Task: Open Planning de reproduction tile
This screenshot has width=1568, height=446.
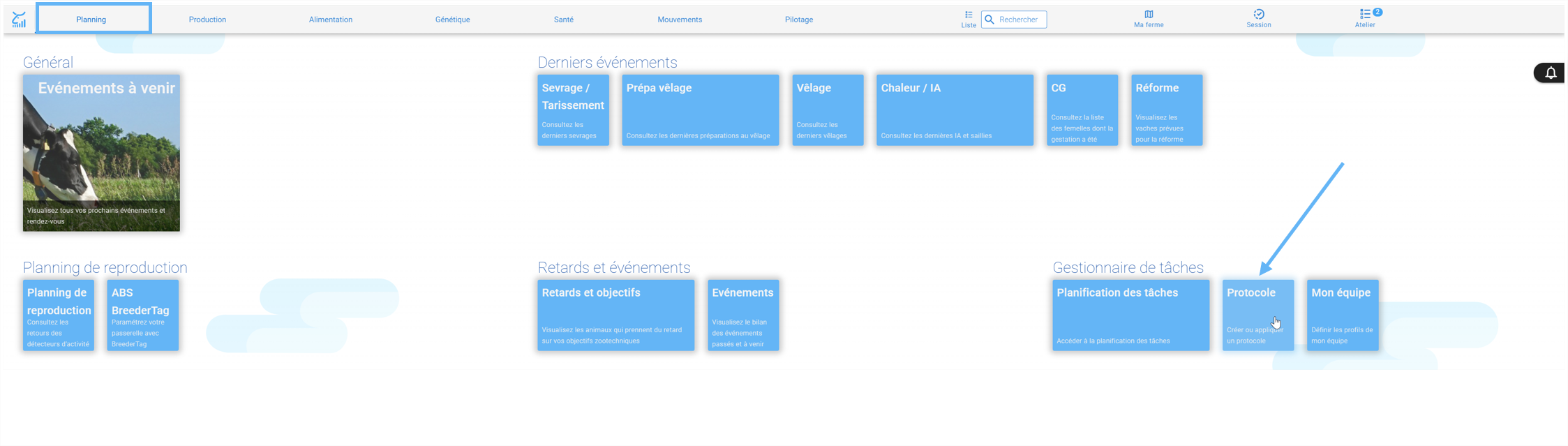Action: (x=59, y=315)
